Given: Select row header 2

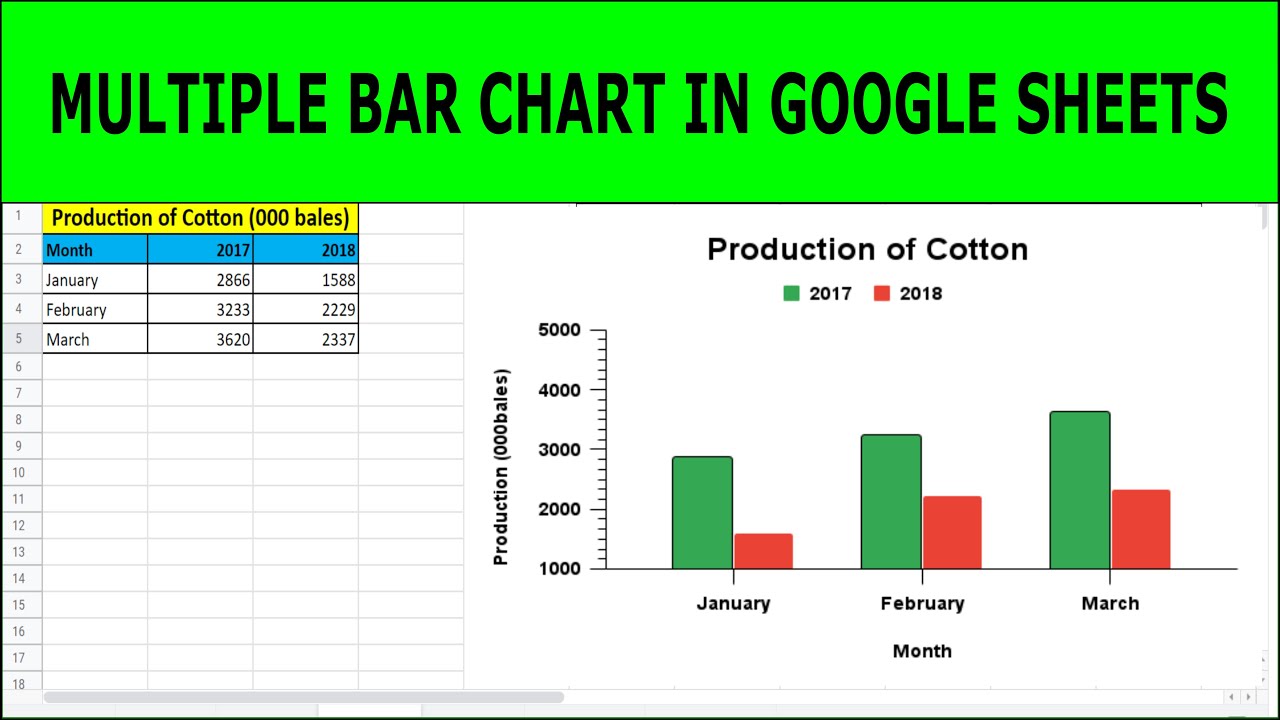Looking at the screenshot, I should pyautogui.click(x=21, y=250).
